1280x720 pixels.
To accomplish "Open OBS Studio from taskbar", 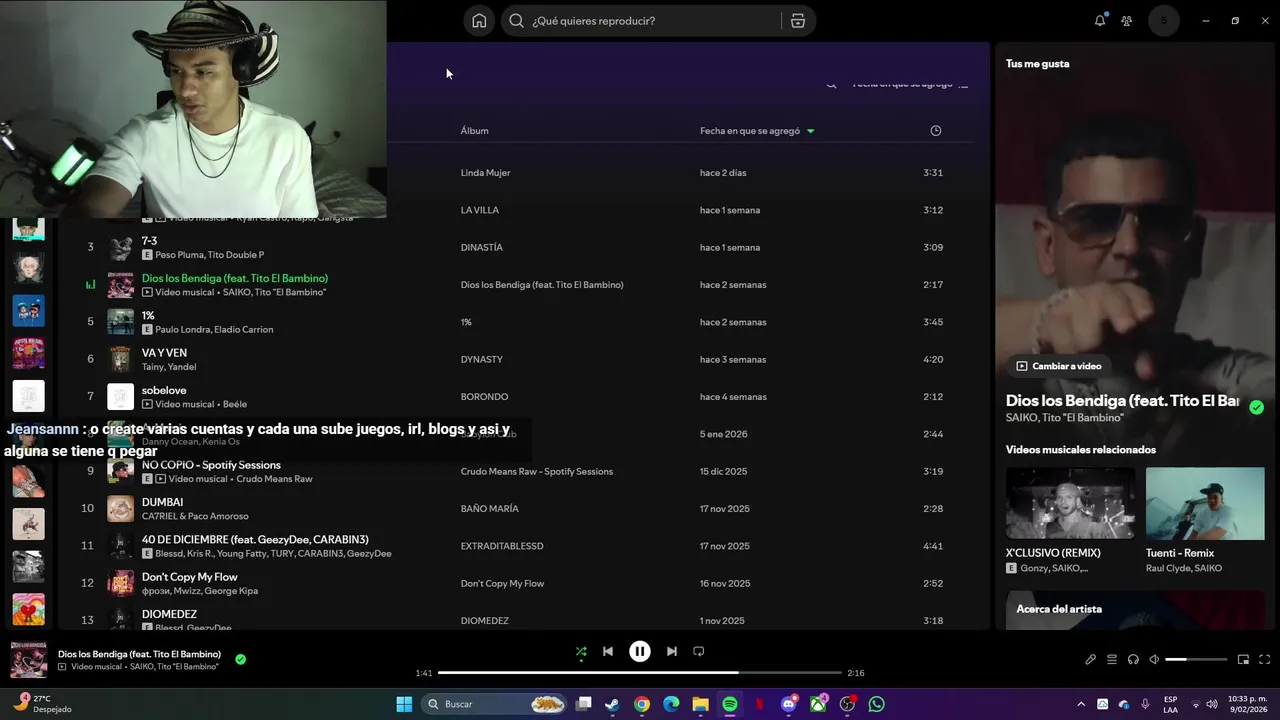I will [x=848, y=704].
